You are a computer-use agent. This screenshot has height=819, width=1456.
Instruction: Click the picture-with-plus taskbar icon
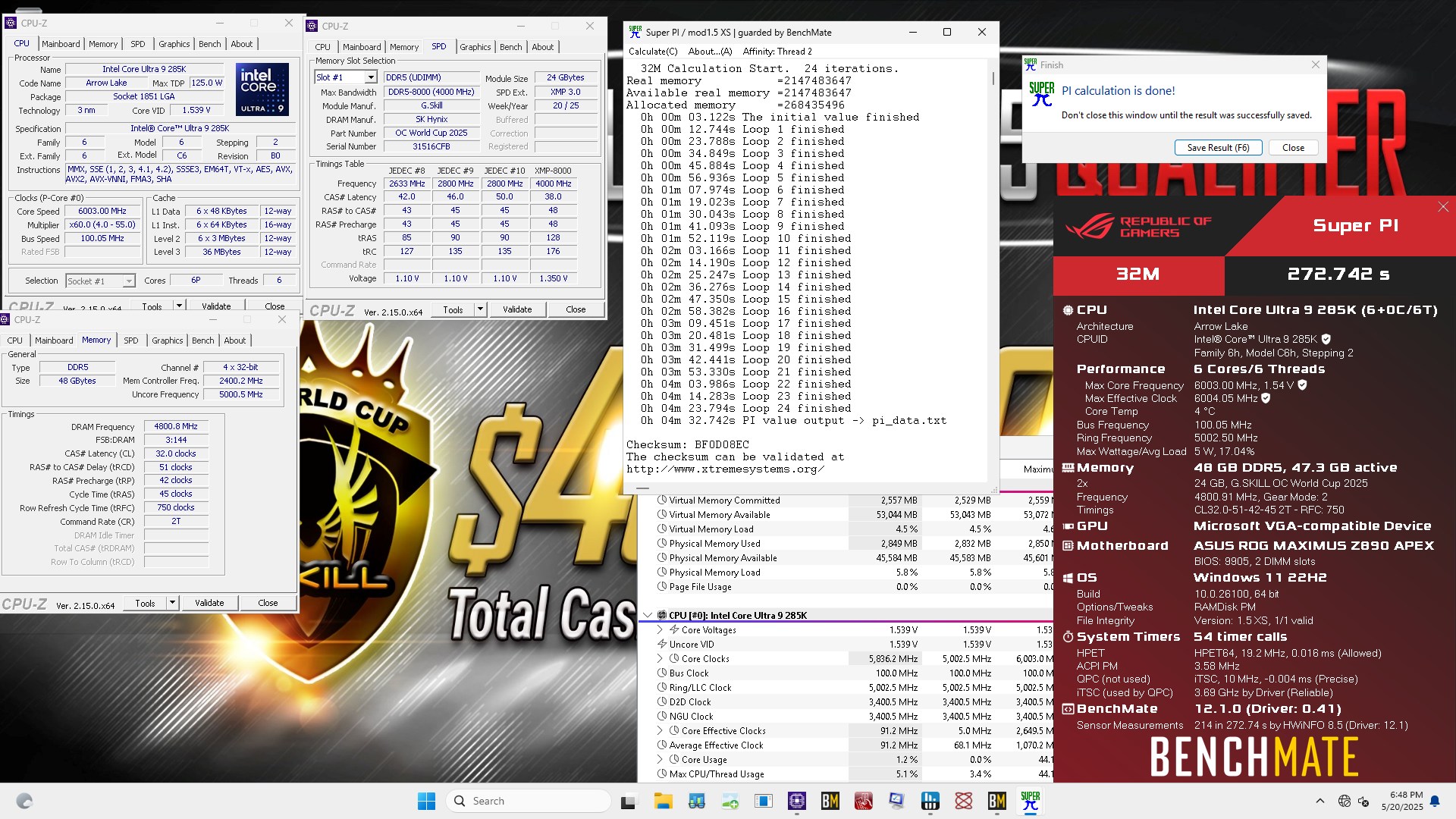pos(730,801)
